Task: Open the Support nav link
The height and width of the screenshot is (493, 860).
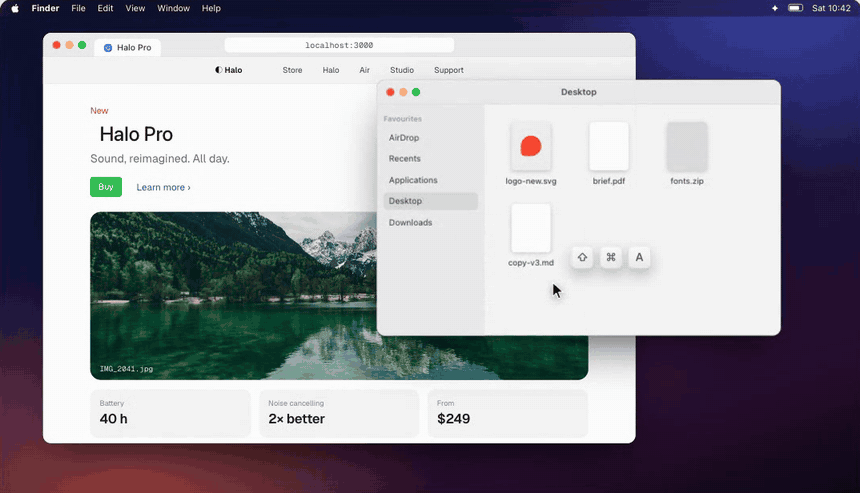Action: point(449,70)
